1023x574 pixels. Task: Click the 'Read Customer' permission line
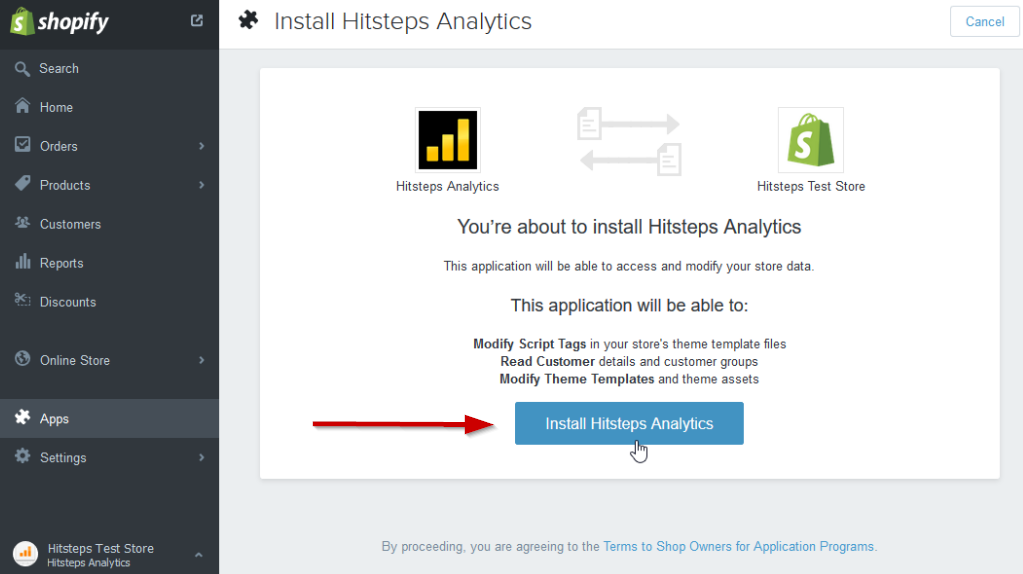click(629, 361)
